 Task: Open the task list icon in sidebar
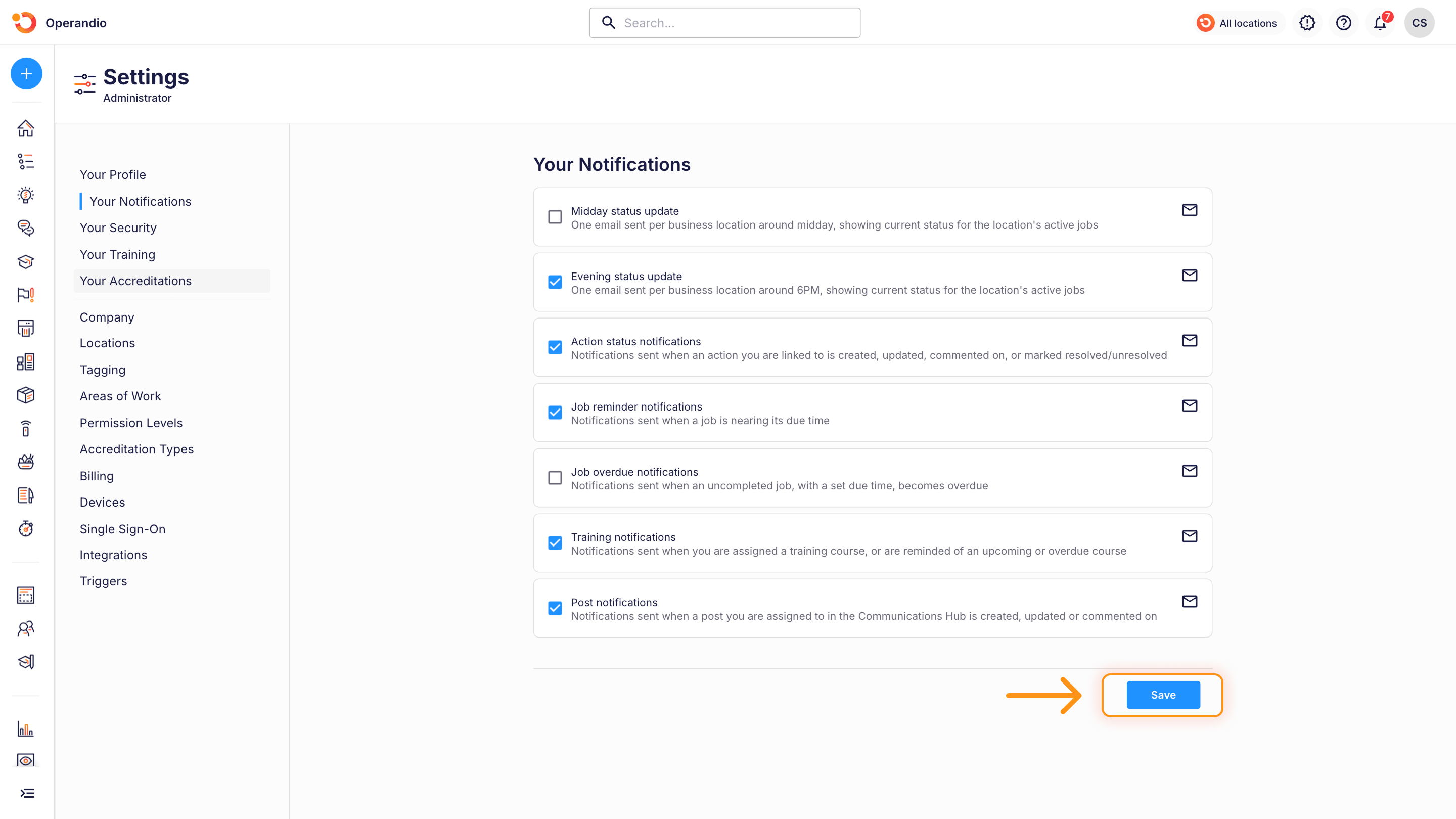point(26,162)
